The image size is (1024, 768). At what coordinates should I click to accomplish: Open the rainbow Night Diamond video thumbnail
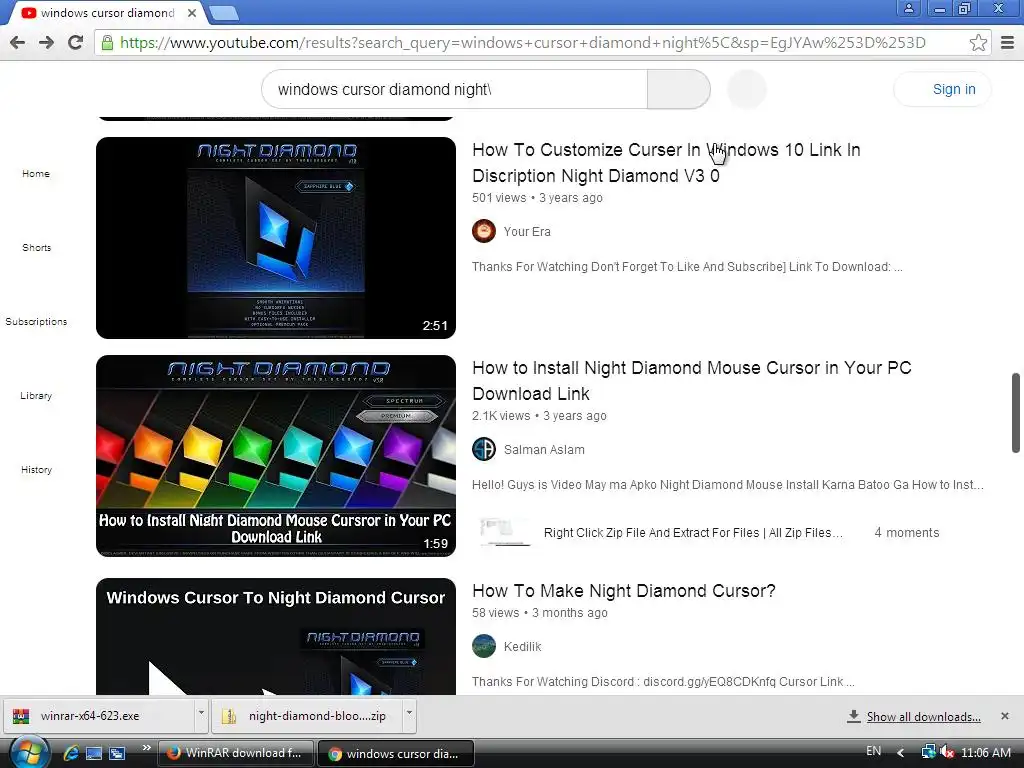point(276,456)
